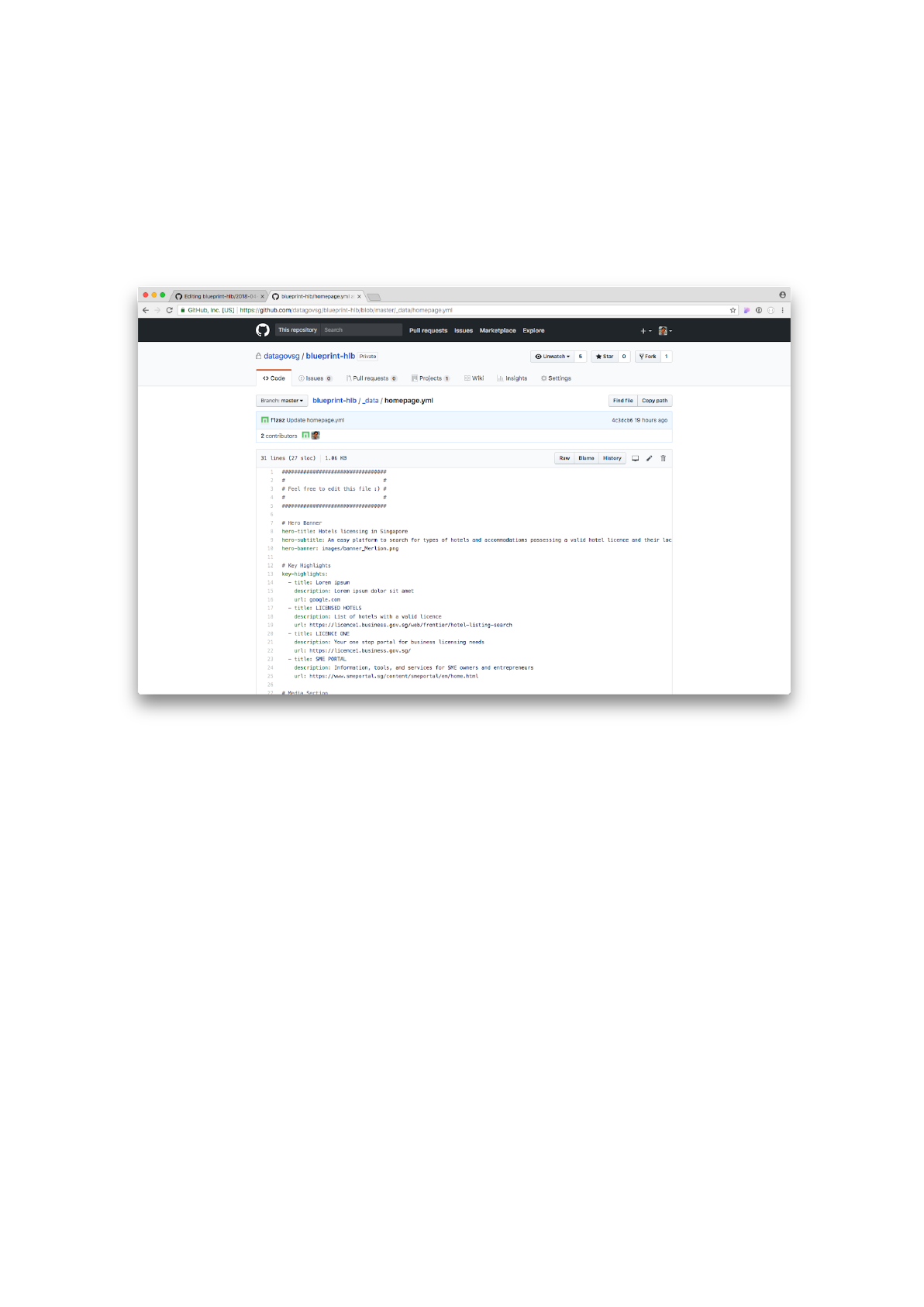
Task: Switch to the Issues tab
Action: pos(315,378)
